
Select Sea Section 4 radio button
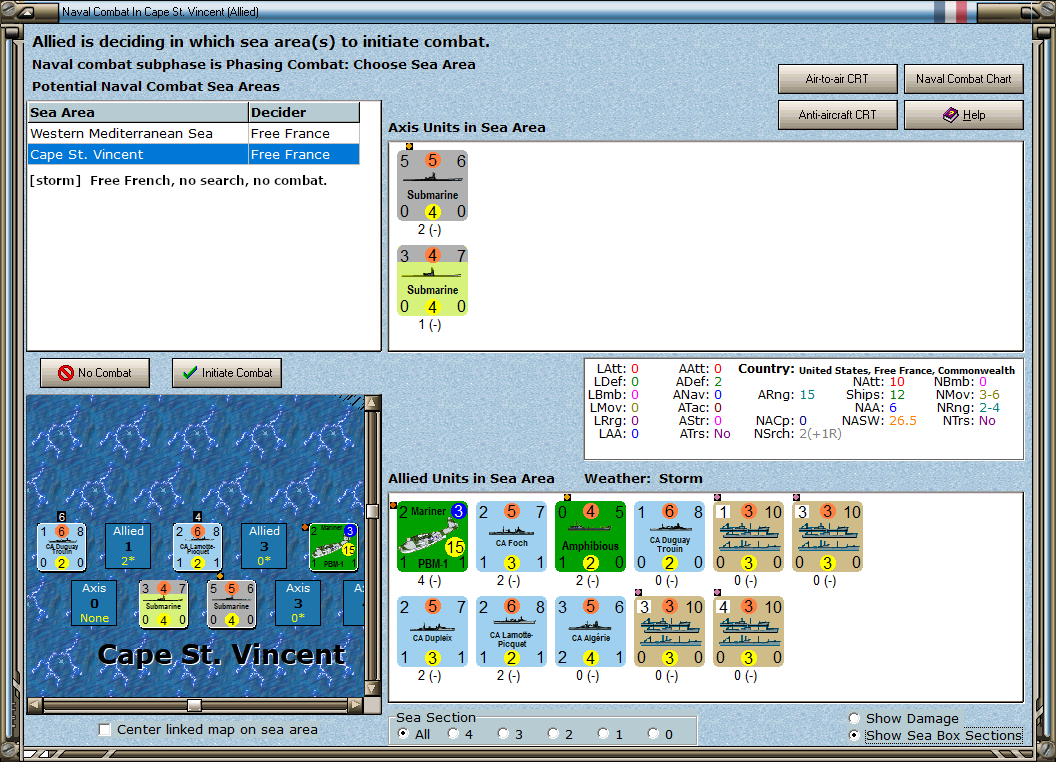(x=453, y=734)
